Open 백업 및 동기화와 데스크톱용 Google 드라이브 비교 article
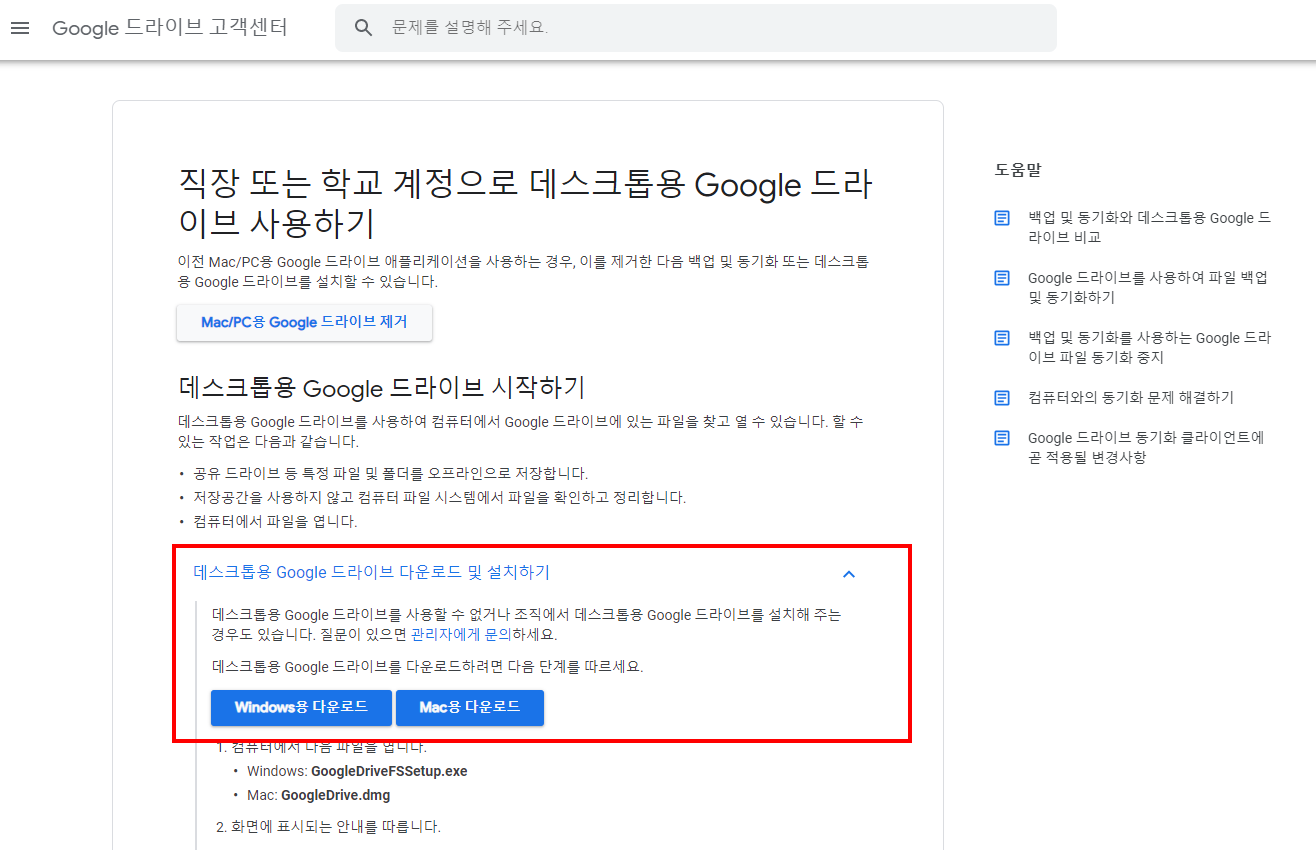The height and width of the screenshot is (850, 1316). point(1149,227)
